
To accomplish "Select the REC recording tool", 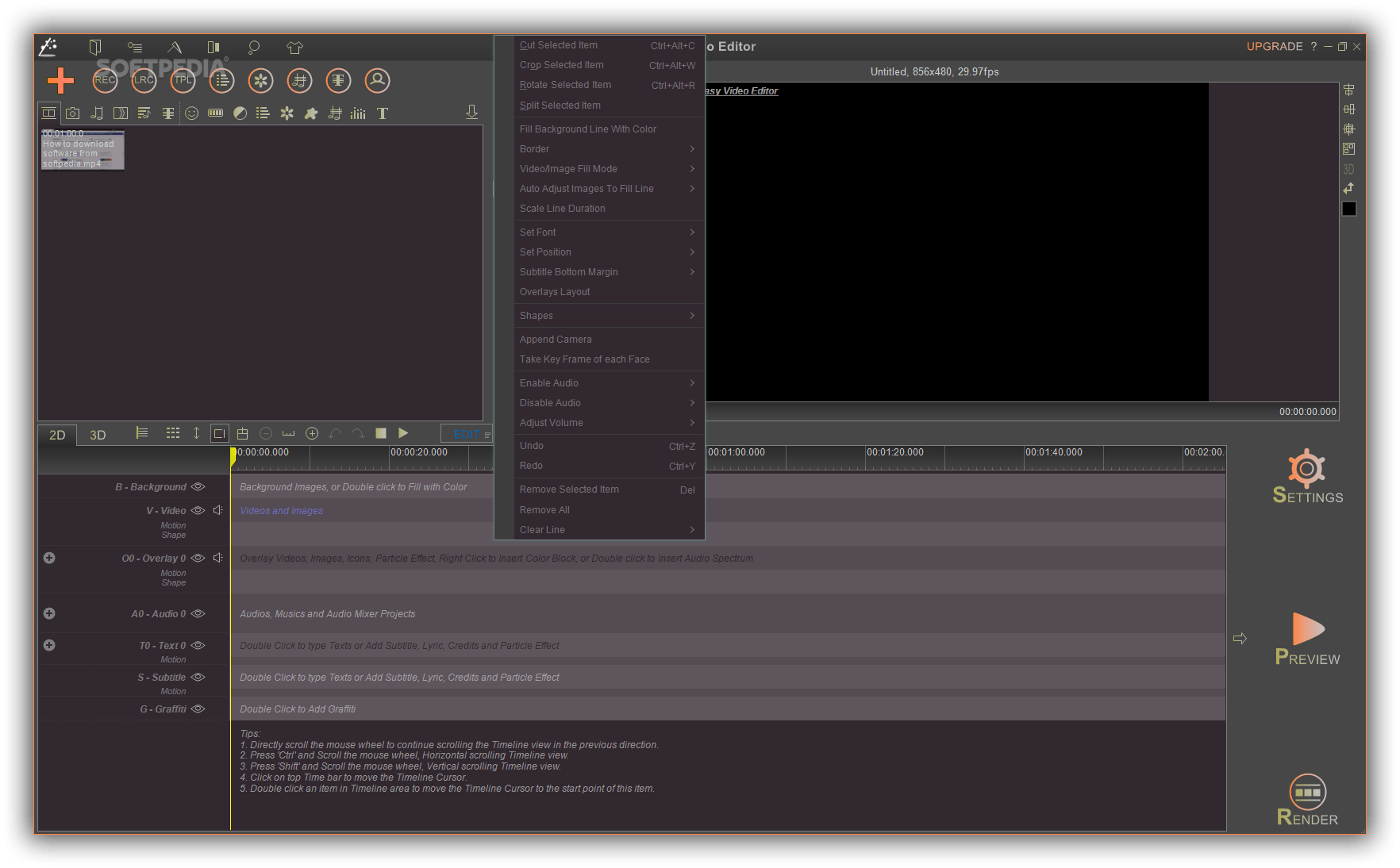I will pyautogui.click(x=104, y=80).
